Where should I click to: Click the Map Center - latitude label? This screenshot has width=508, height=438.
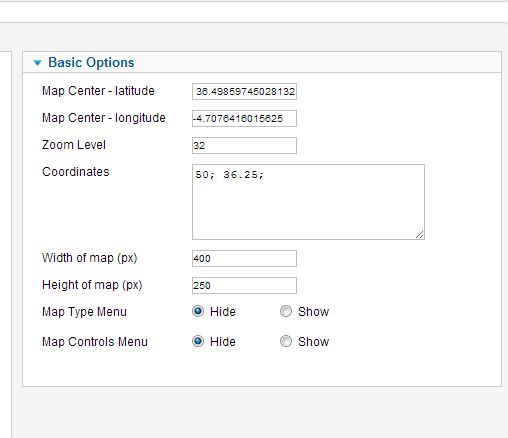[98, 91]
